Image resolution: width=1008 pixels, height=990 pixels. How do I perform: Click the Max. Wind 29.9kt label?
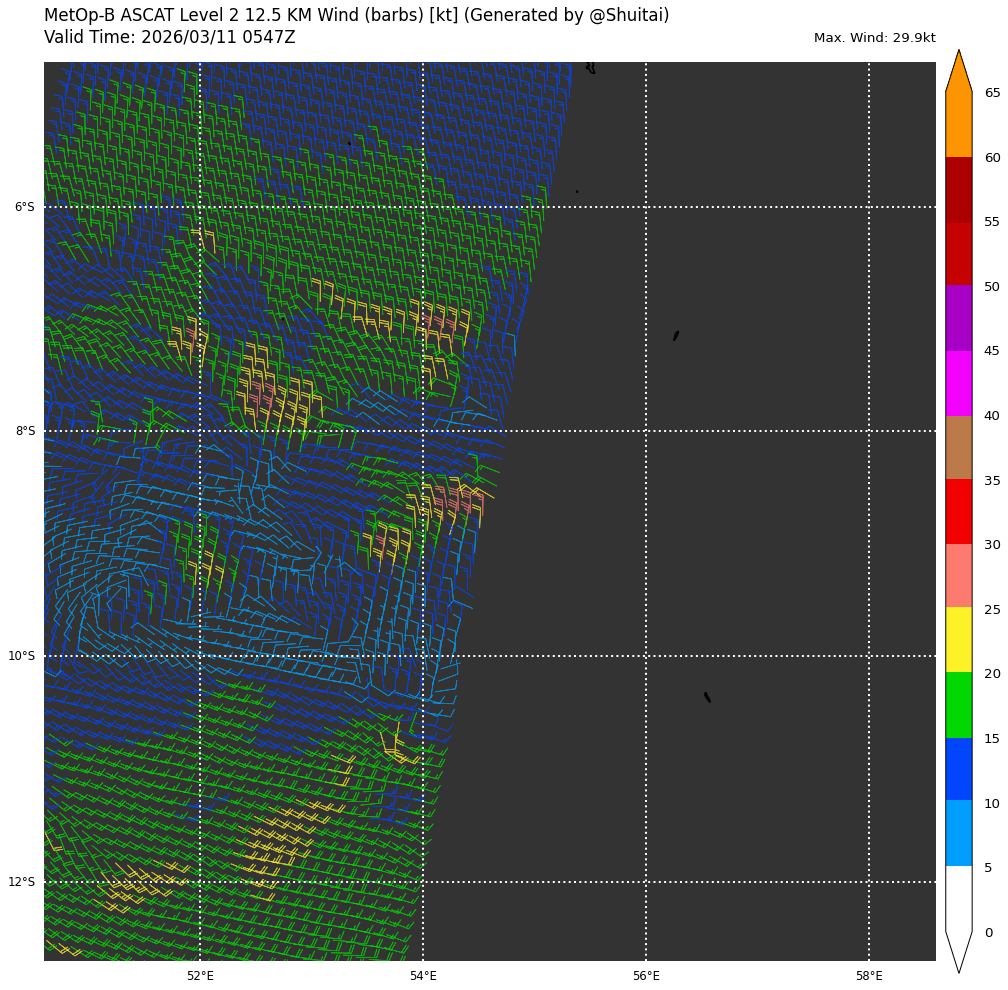click(x=874, y=38)
